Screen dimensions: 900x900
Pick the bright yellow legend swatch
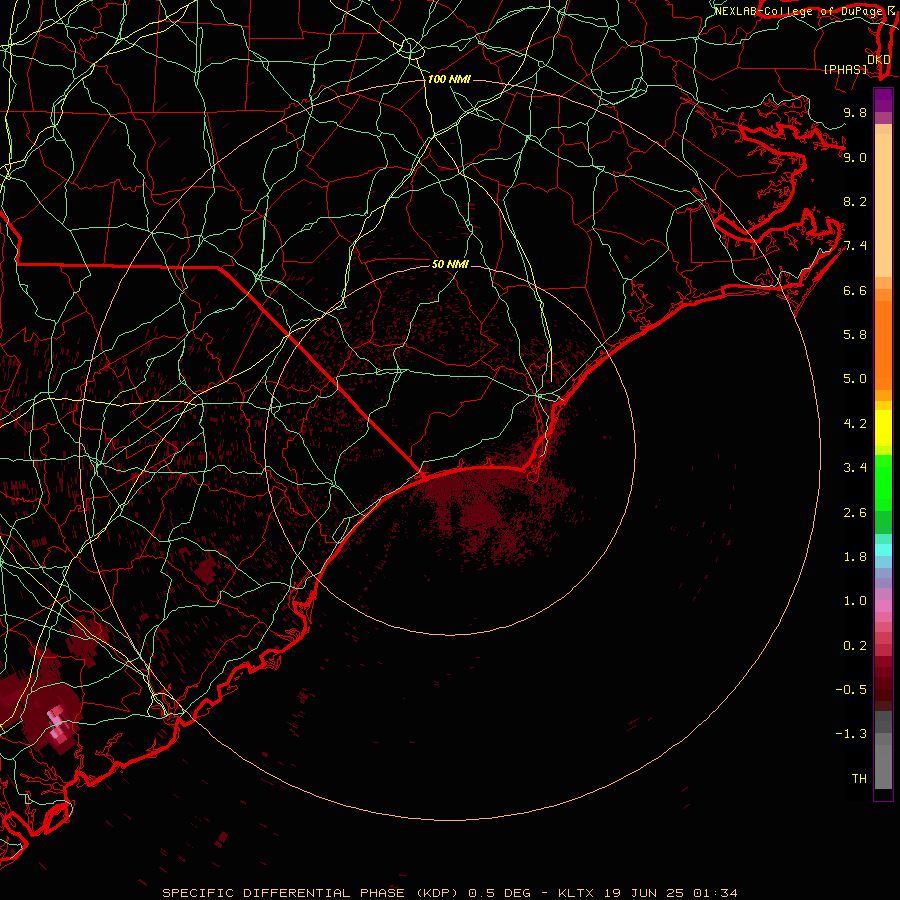click(x=883, y=428)
